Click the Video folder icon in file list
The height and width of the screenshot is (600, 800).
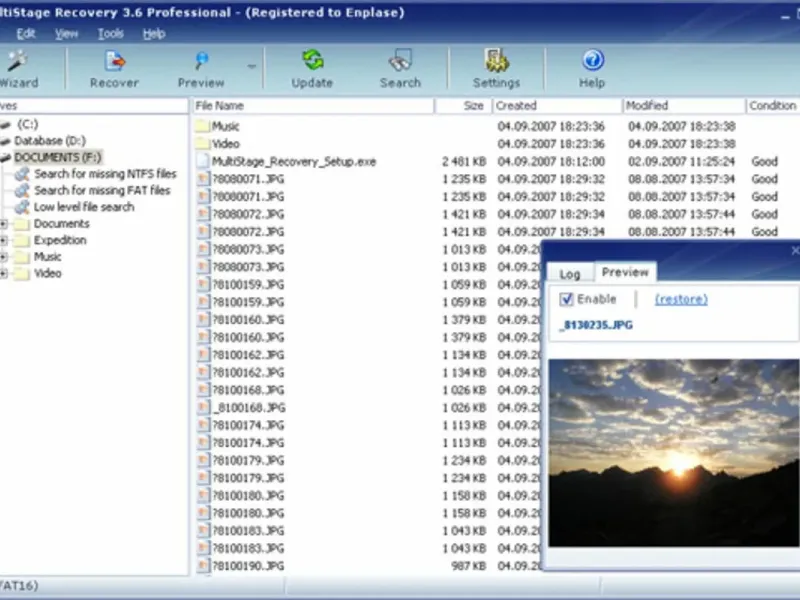tap(203, 143)
